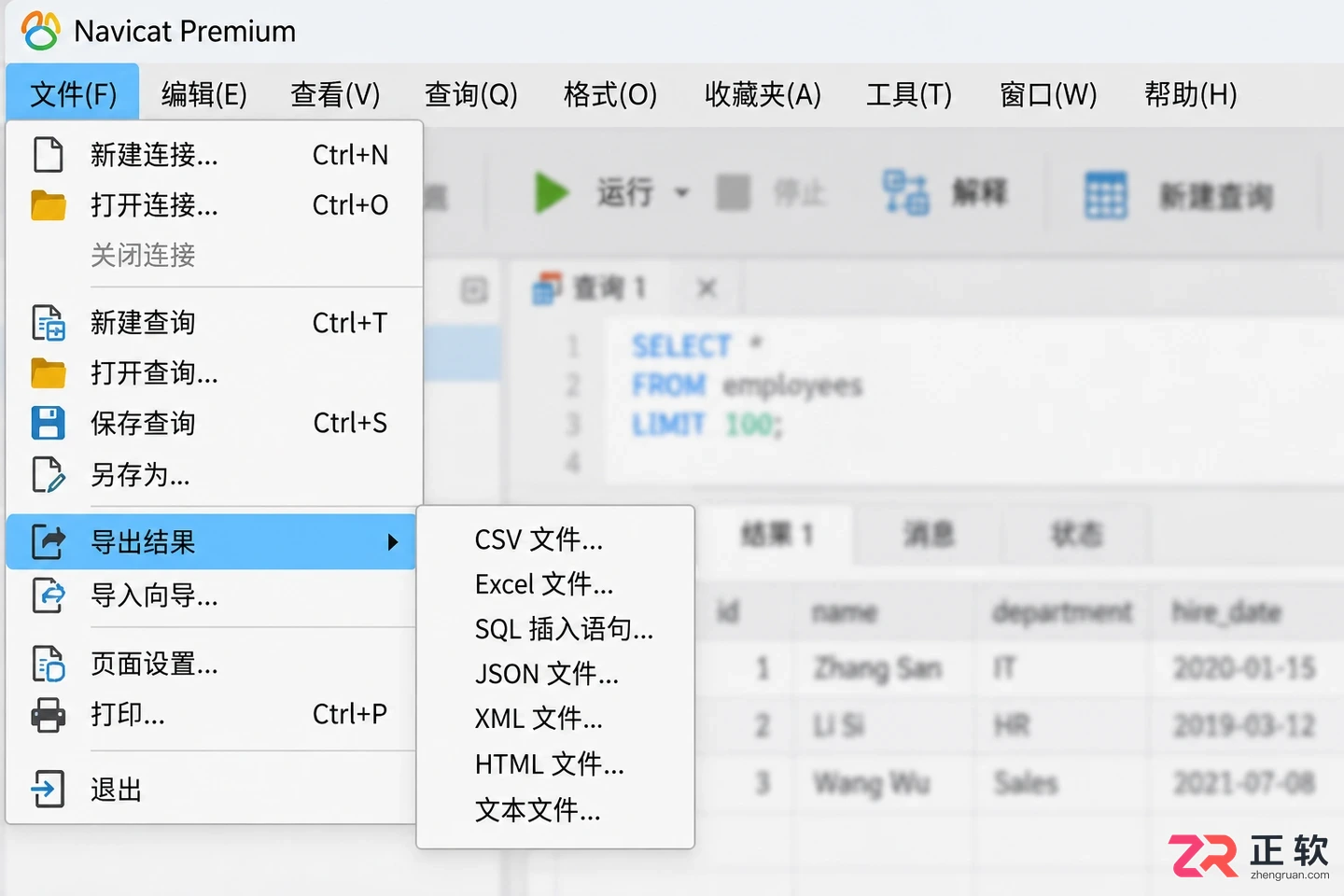
Task: Export results as JSON 文件...
Action: (555, 674)
